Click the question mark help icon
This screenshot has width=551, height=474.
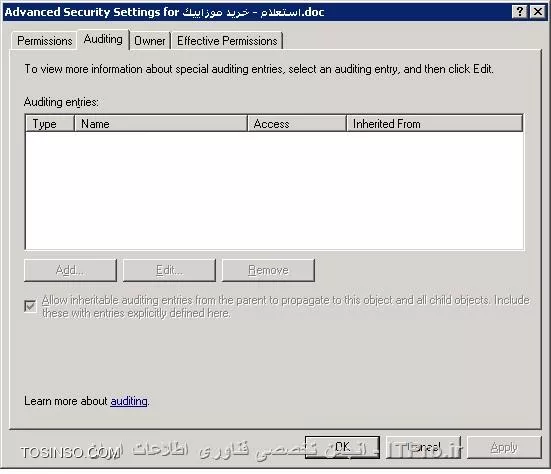[x=520, y=12]
